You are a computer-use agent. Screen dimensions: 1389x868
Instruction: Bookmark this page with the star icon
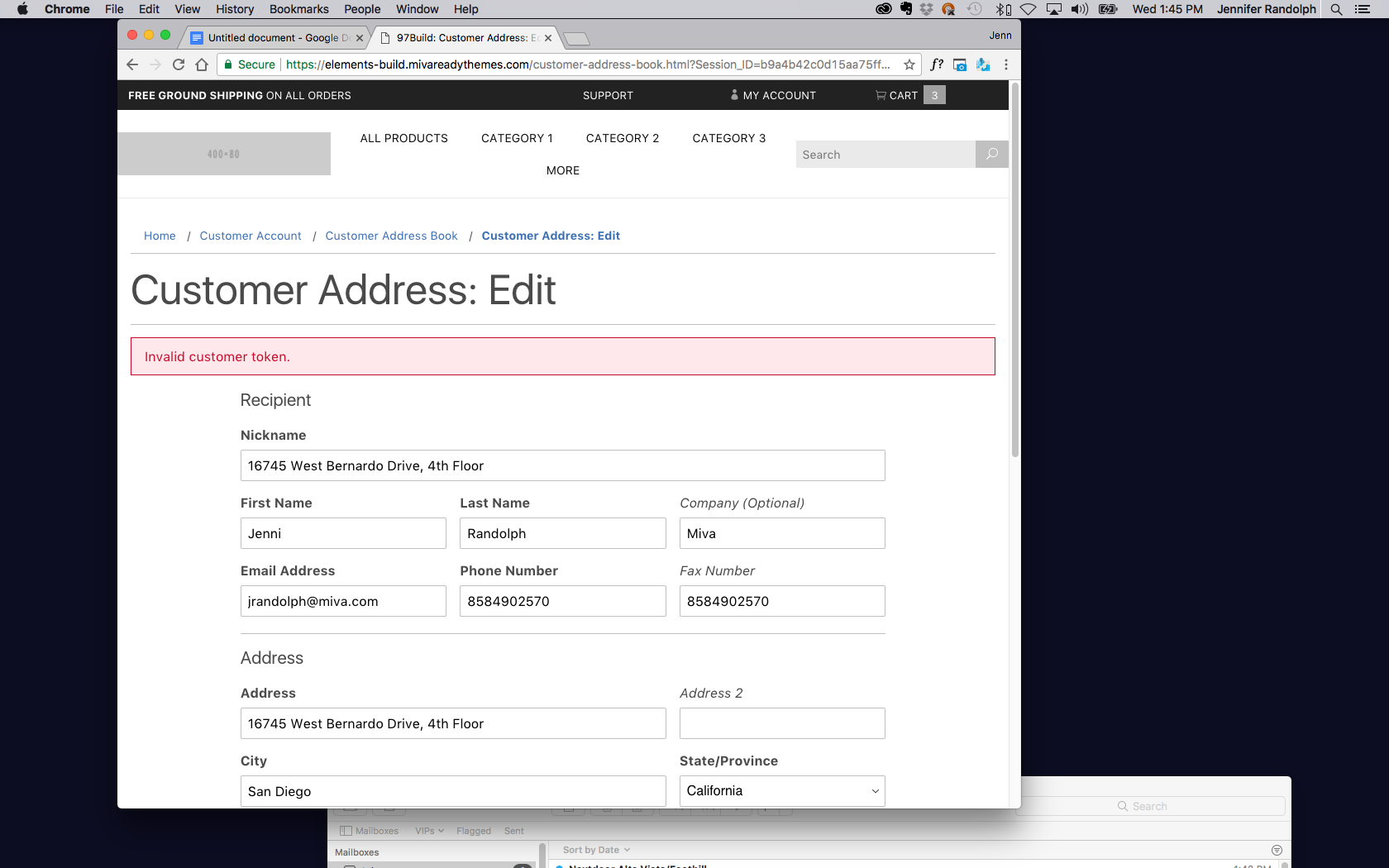coord(909,64)
